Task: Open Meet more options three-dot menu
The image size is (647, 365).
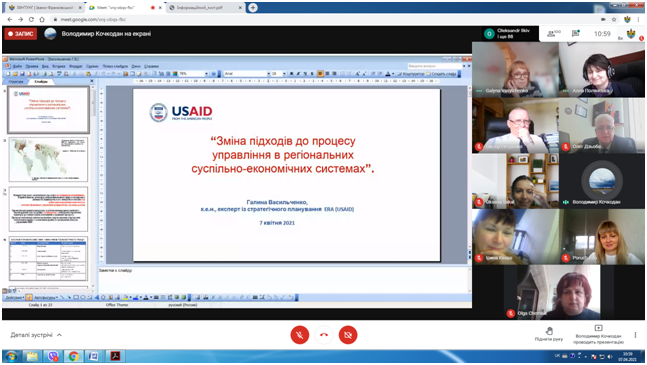Action: pos(635,334)
